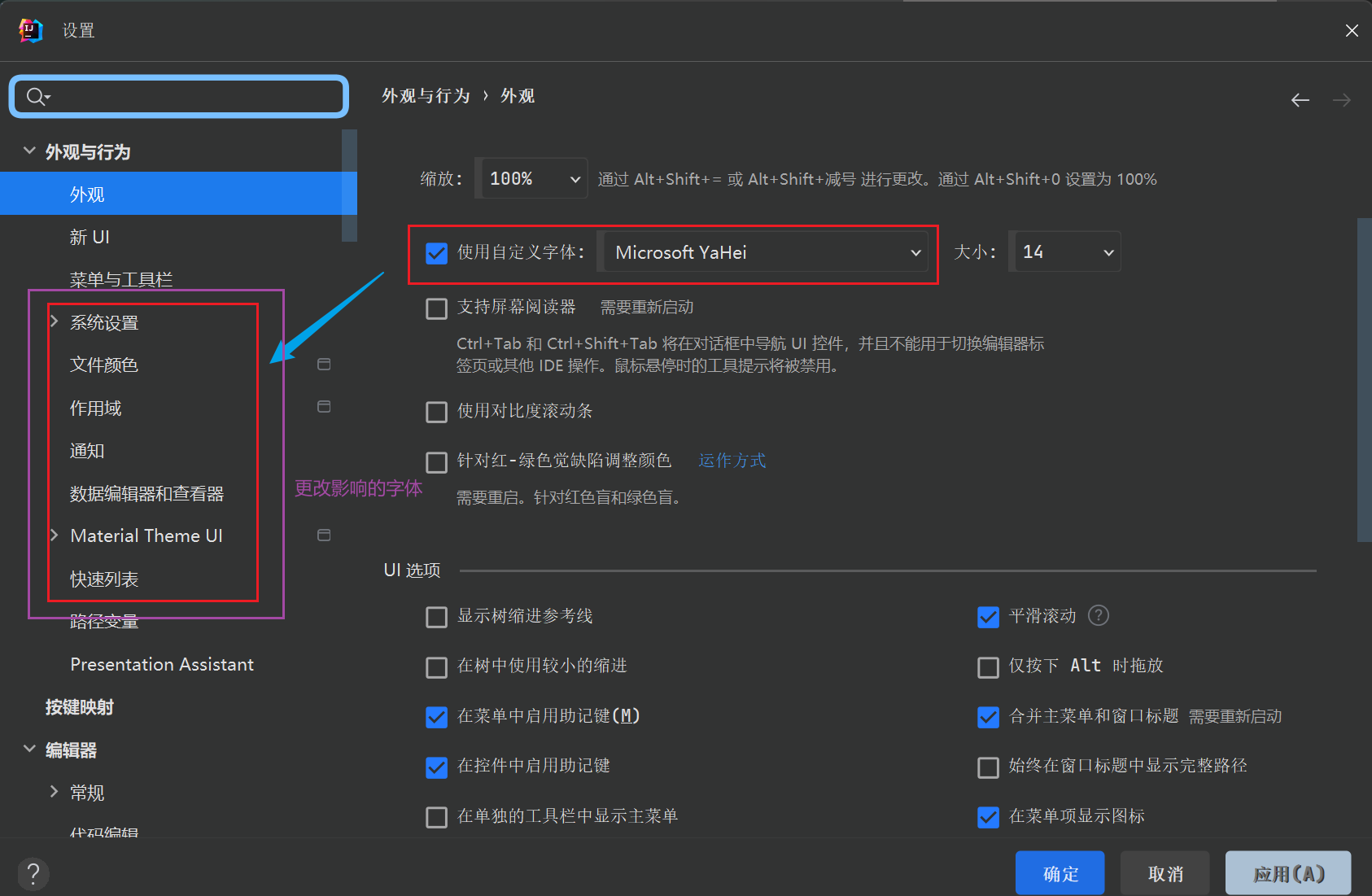Open the help button at bottom left
The image size is (1372, 896).
coord(33,874)
